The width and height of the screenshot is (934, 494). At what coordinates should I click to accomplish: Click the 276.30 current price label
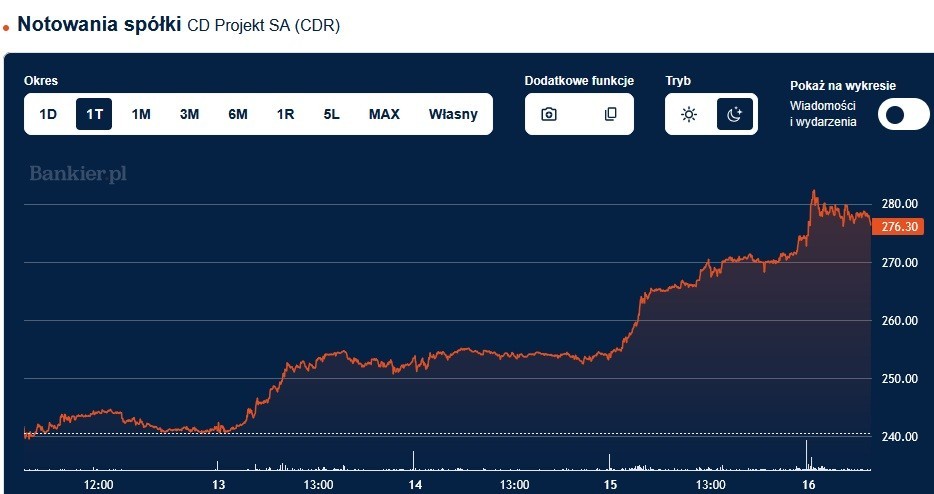[900, 227]
